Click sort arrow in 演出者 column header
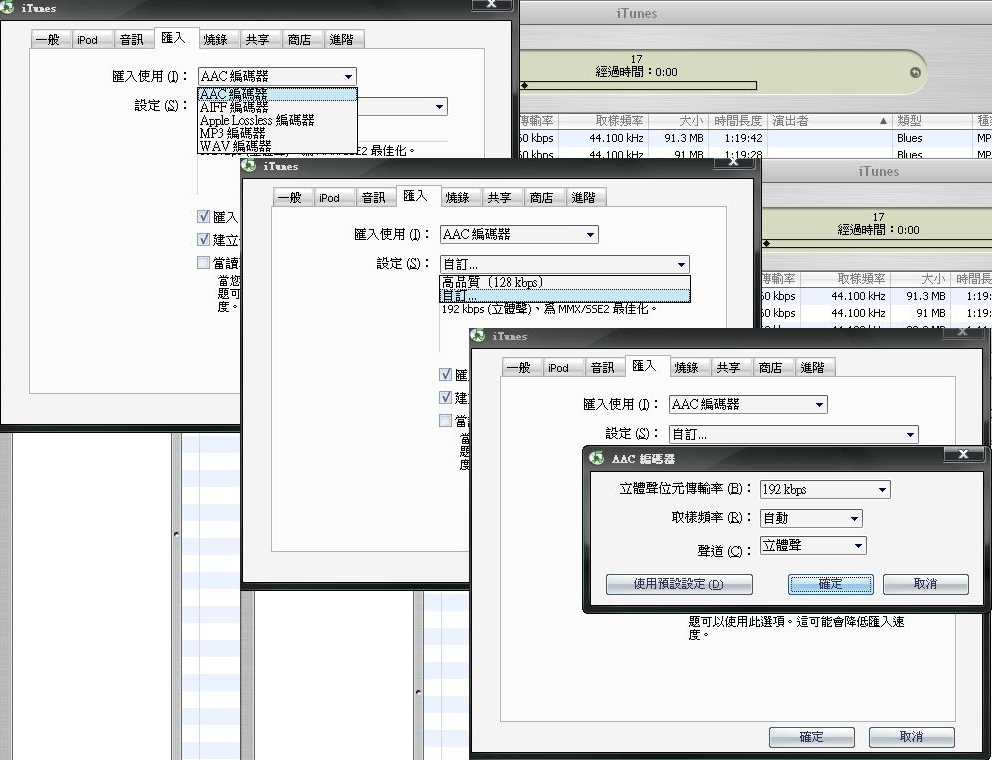This screenshot has height=760, width=992. [883, 121]
